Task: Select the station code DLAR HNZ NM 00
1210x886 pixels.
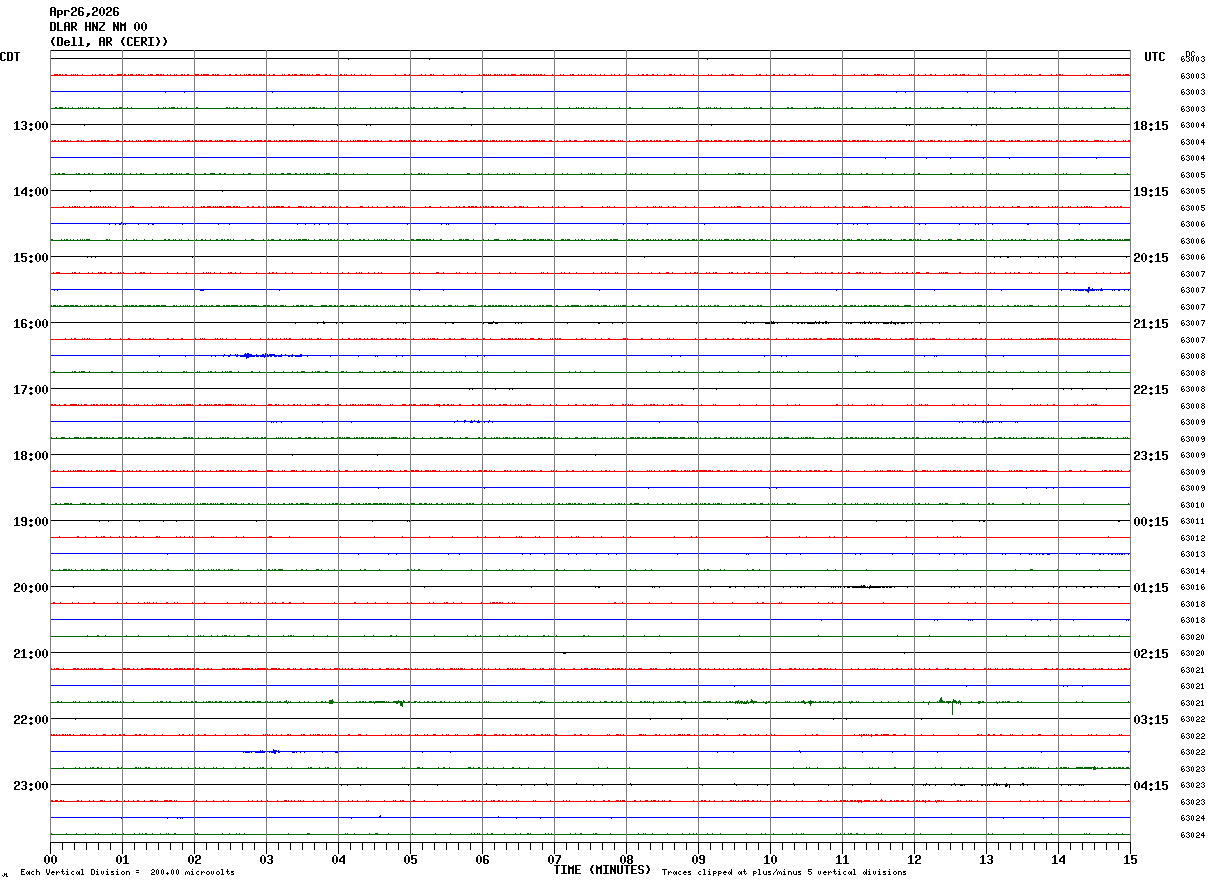Action: (x=98, y=27)
